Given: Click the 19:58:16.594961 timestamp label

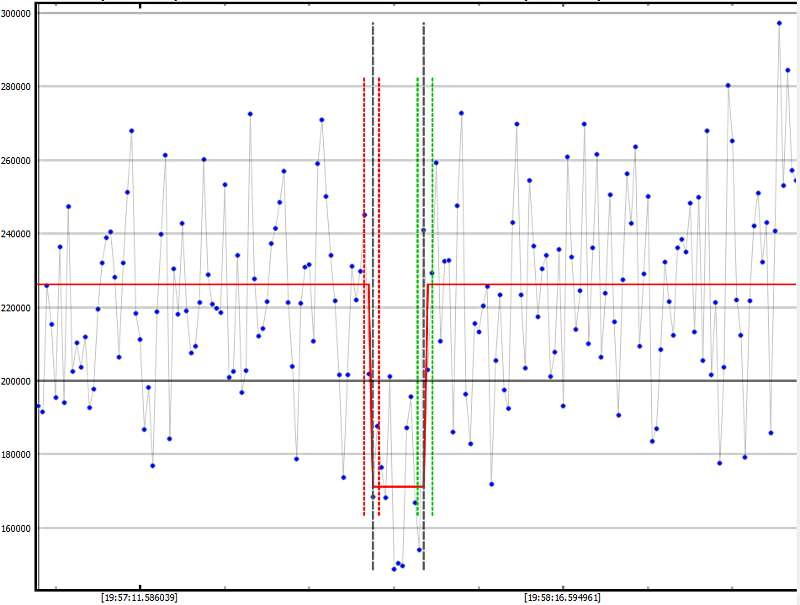Looking at the screenshot, I should click(x=562, y=597).
